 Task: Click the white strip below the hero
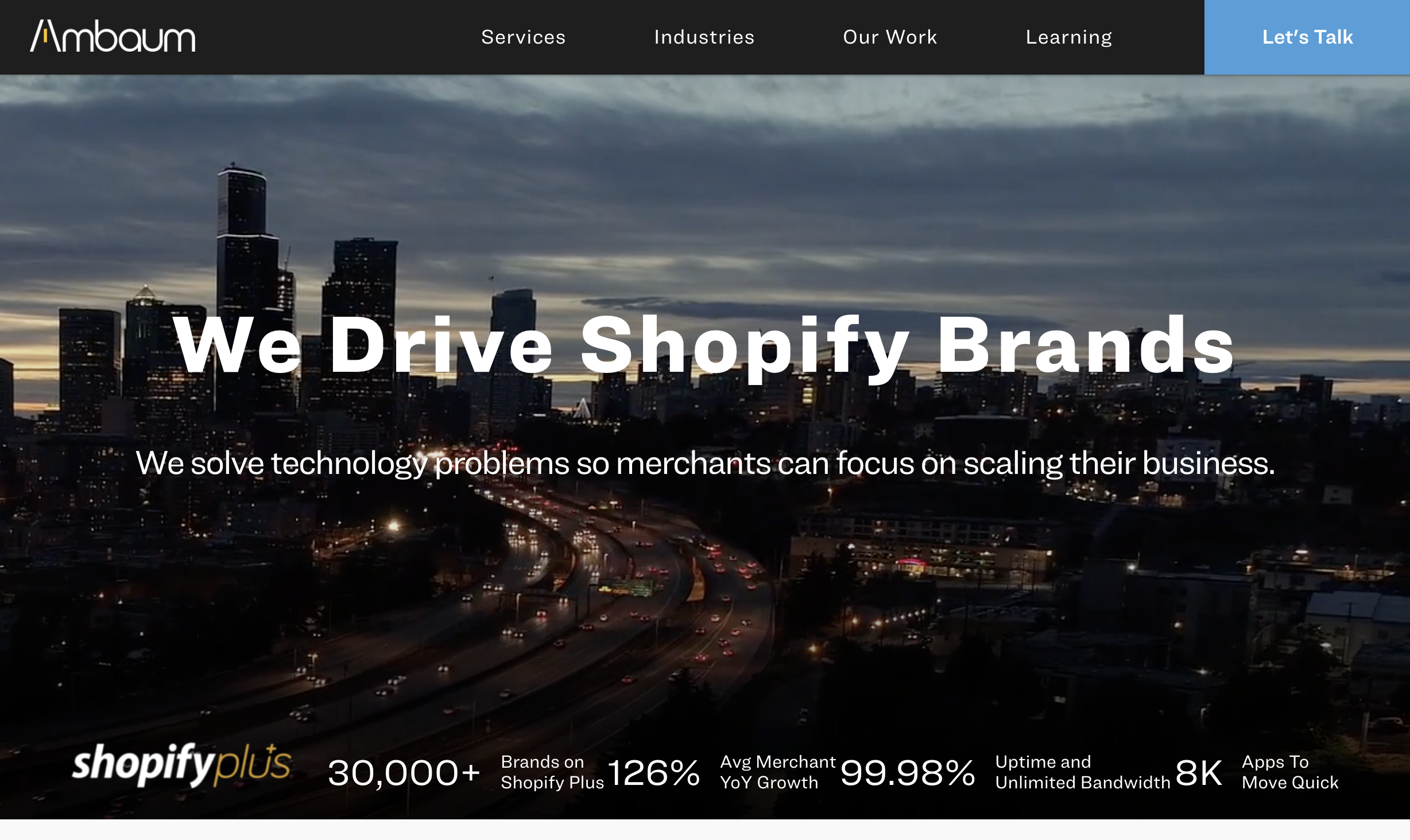tap(705, 830)
